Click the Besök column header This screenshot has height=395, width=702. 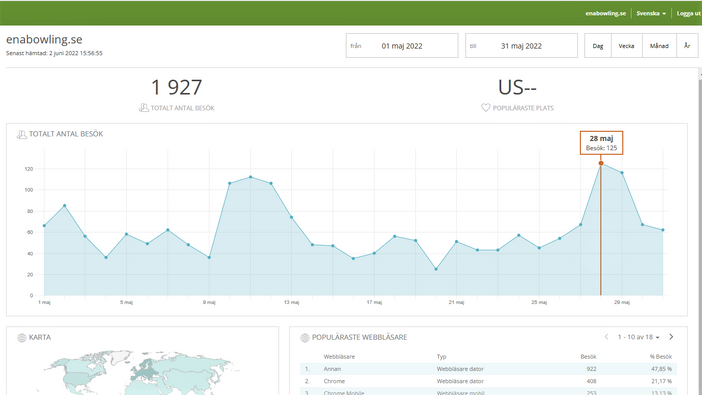click(588, 357)
